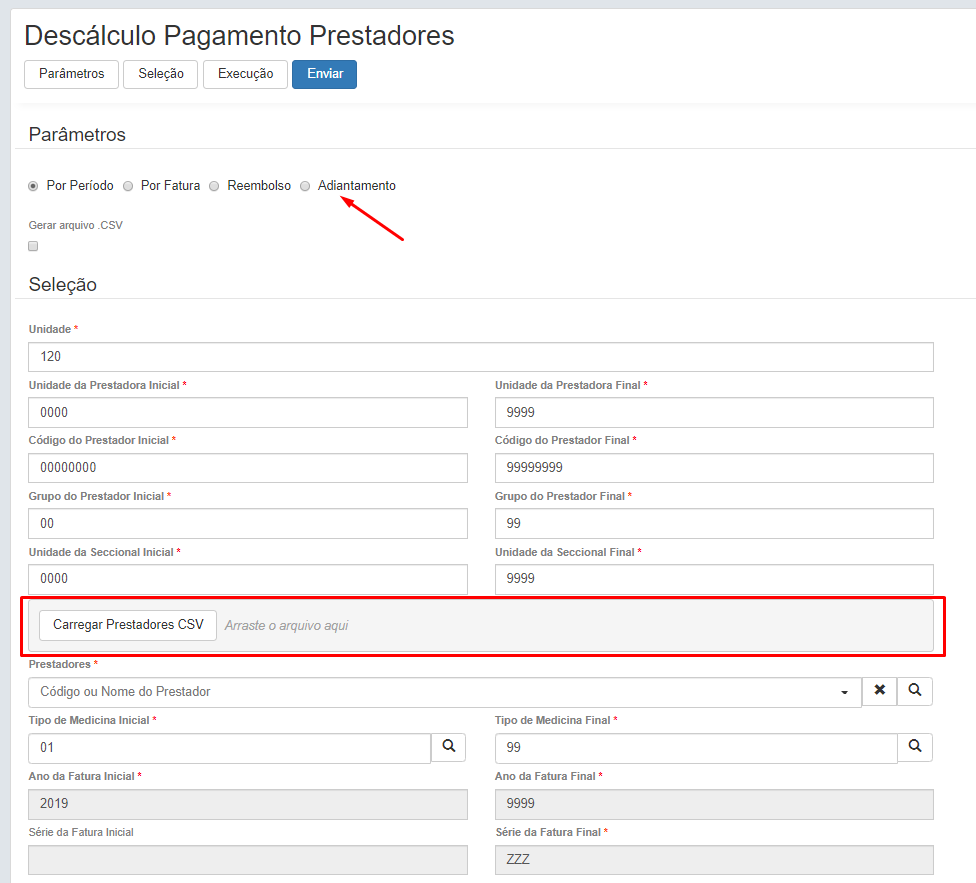Choose the Adiantamento radio option
The width and height of the screenshot is (976, 883).
(x=305, y=186)
